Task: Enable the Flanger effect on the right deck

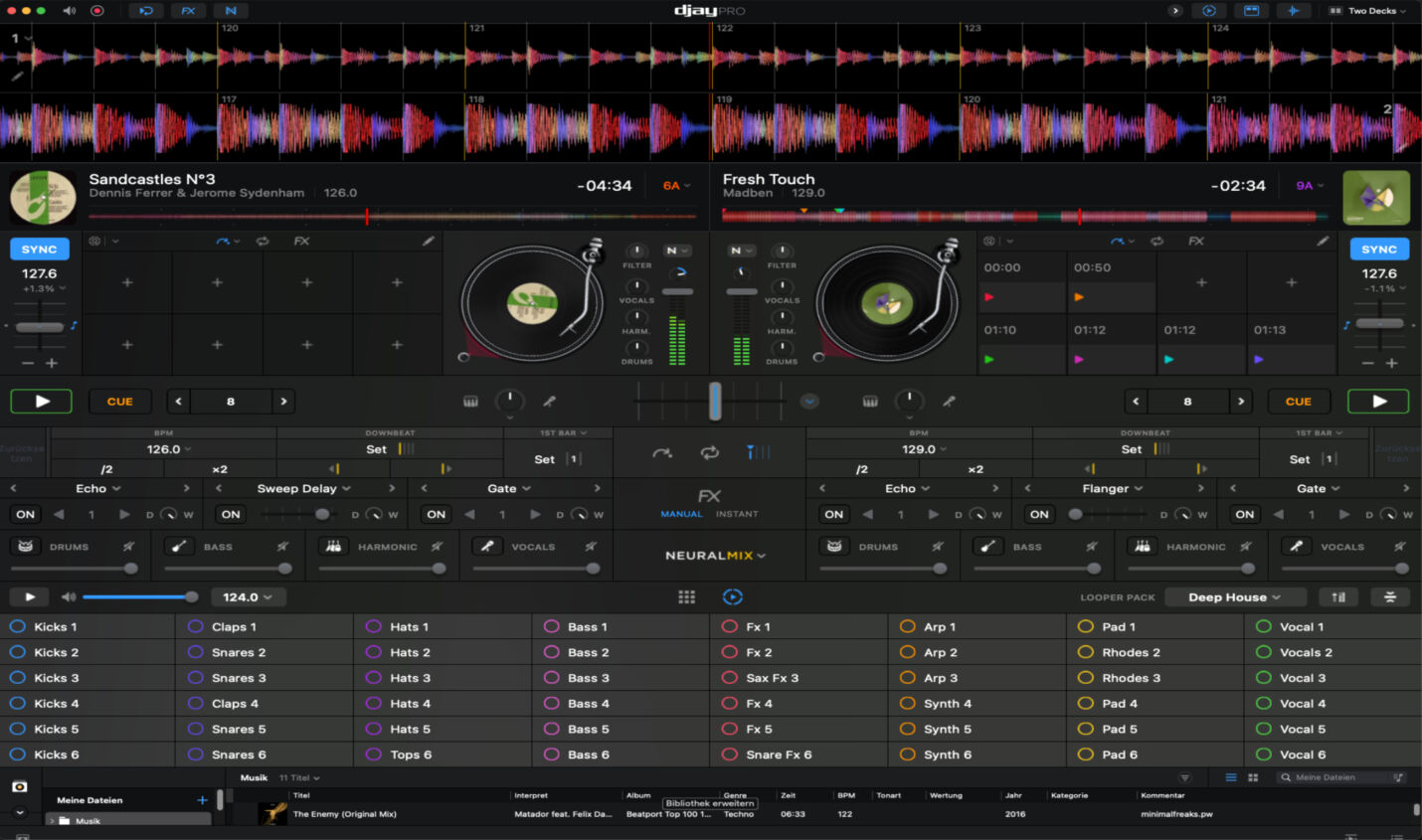Action: point(1039,514)
